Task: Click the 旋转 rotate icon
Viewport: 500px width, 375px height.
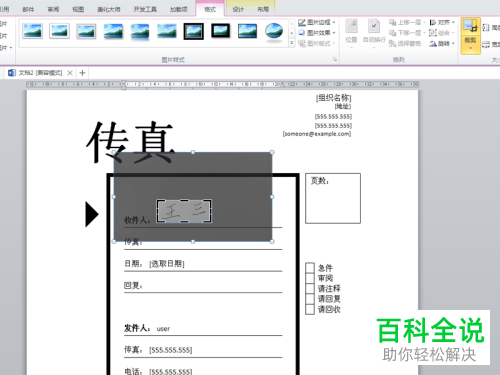Action: (x=433, y=43)
